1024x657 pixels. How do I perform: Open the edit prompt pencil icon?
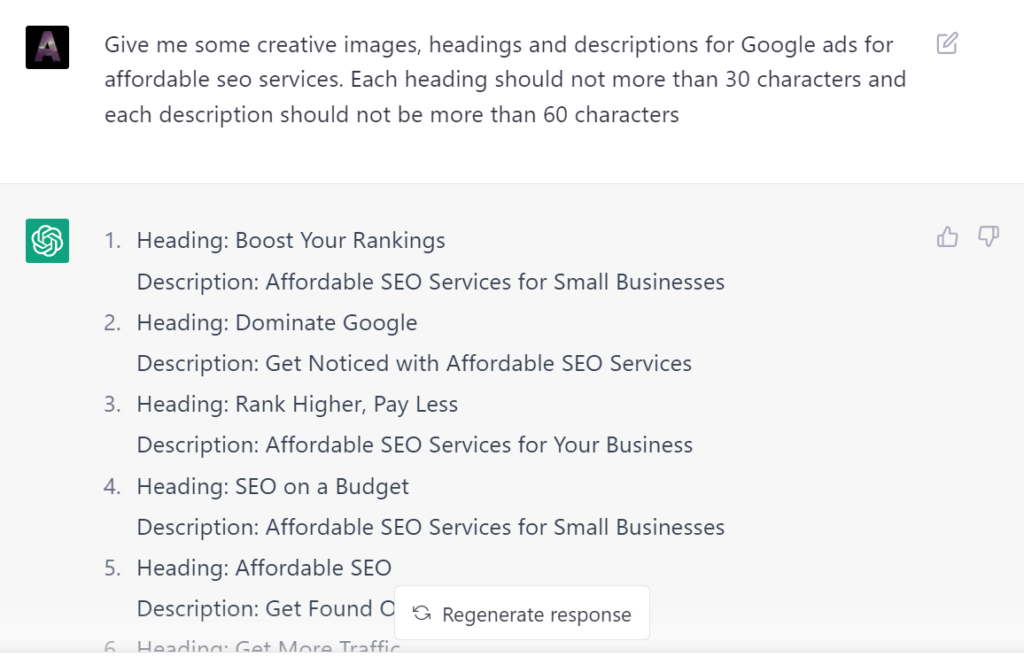point(947,44)
